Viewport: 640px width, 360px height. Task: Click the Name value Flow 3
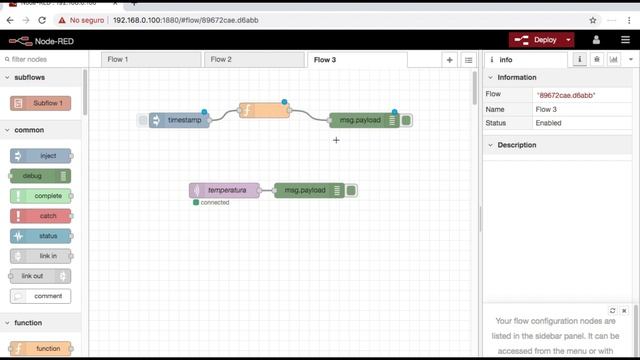click(x=546, y=109)
